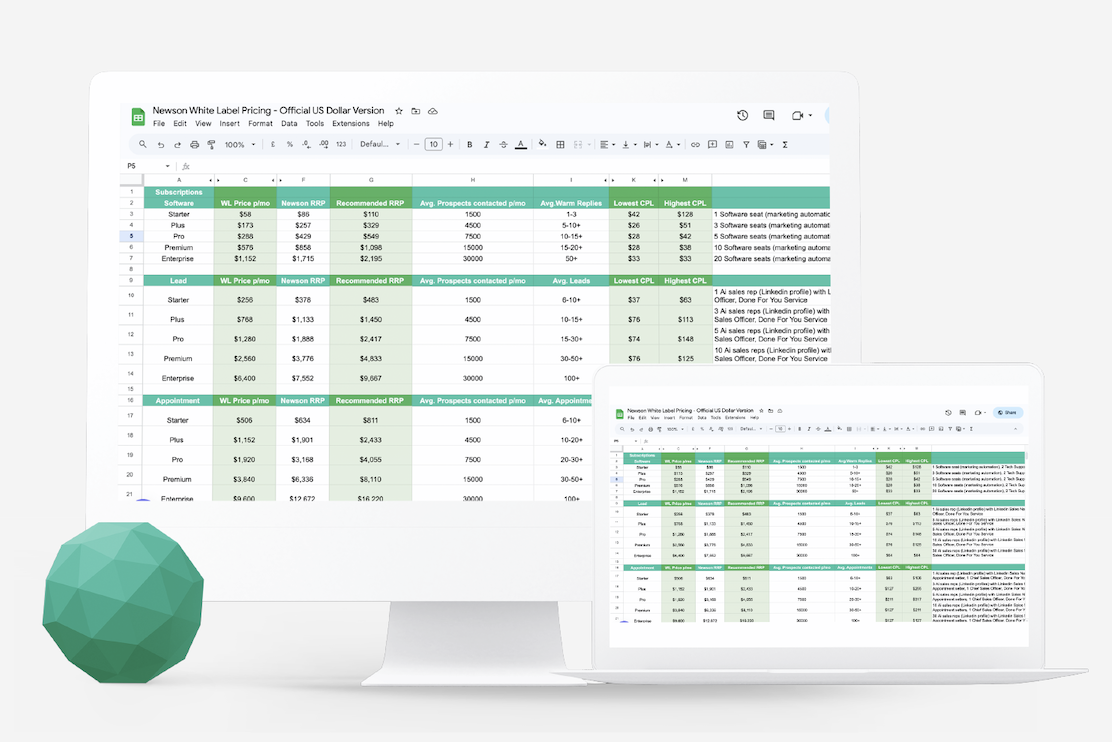Open the 123 number formats on the monitor
Screen dimensions: 1112x742
(341, 145)
